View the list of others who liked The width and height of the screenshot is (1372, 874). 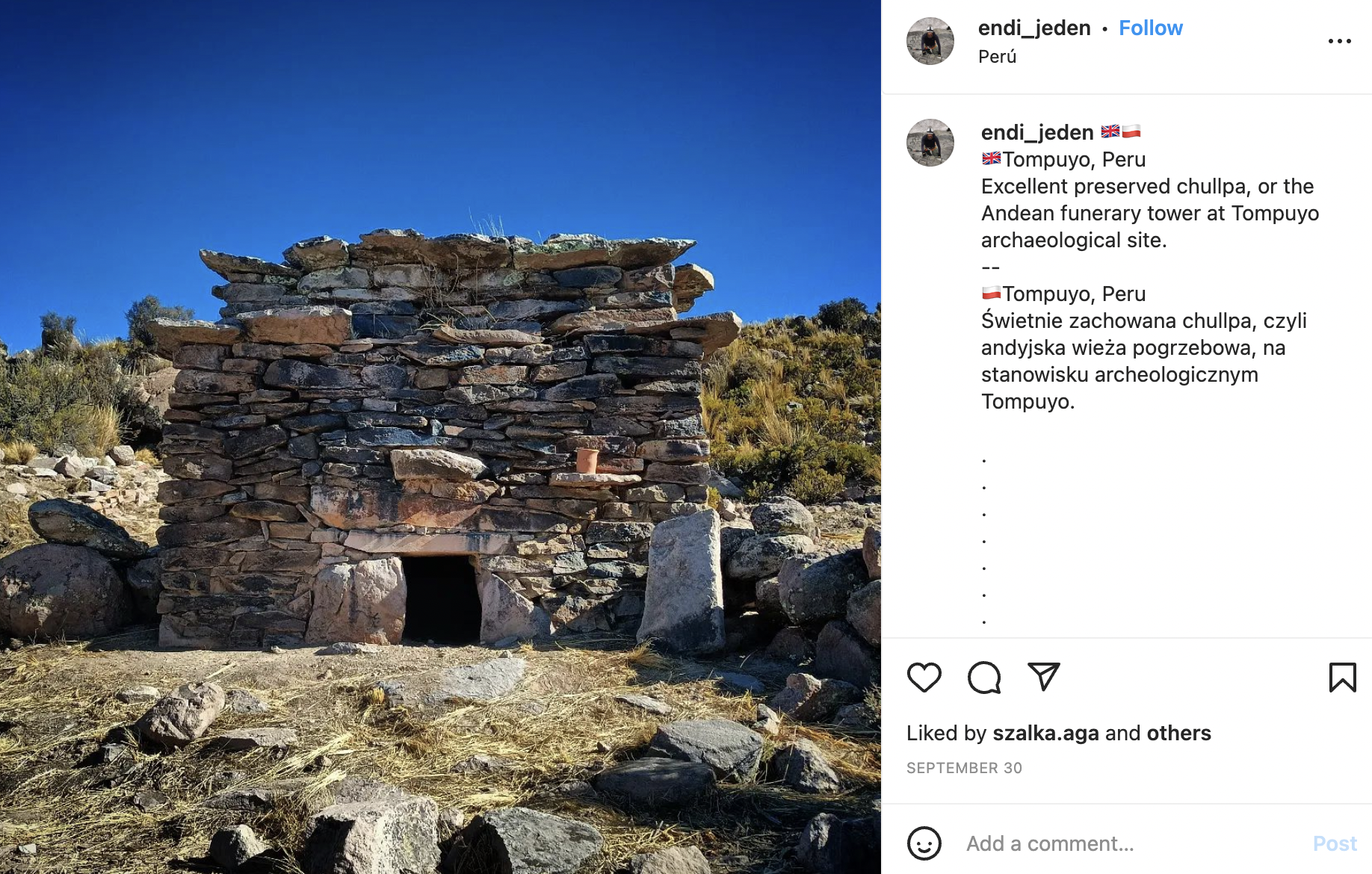[1178, 733]
